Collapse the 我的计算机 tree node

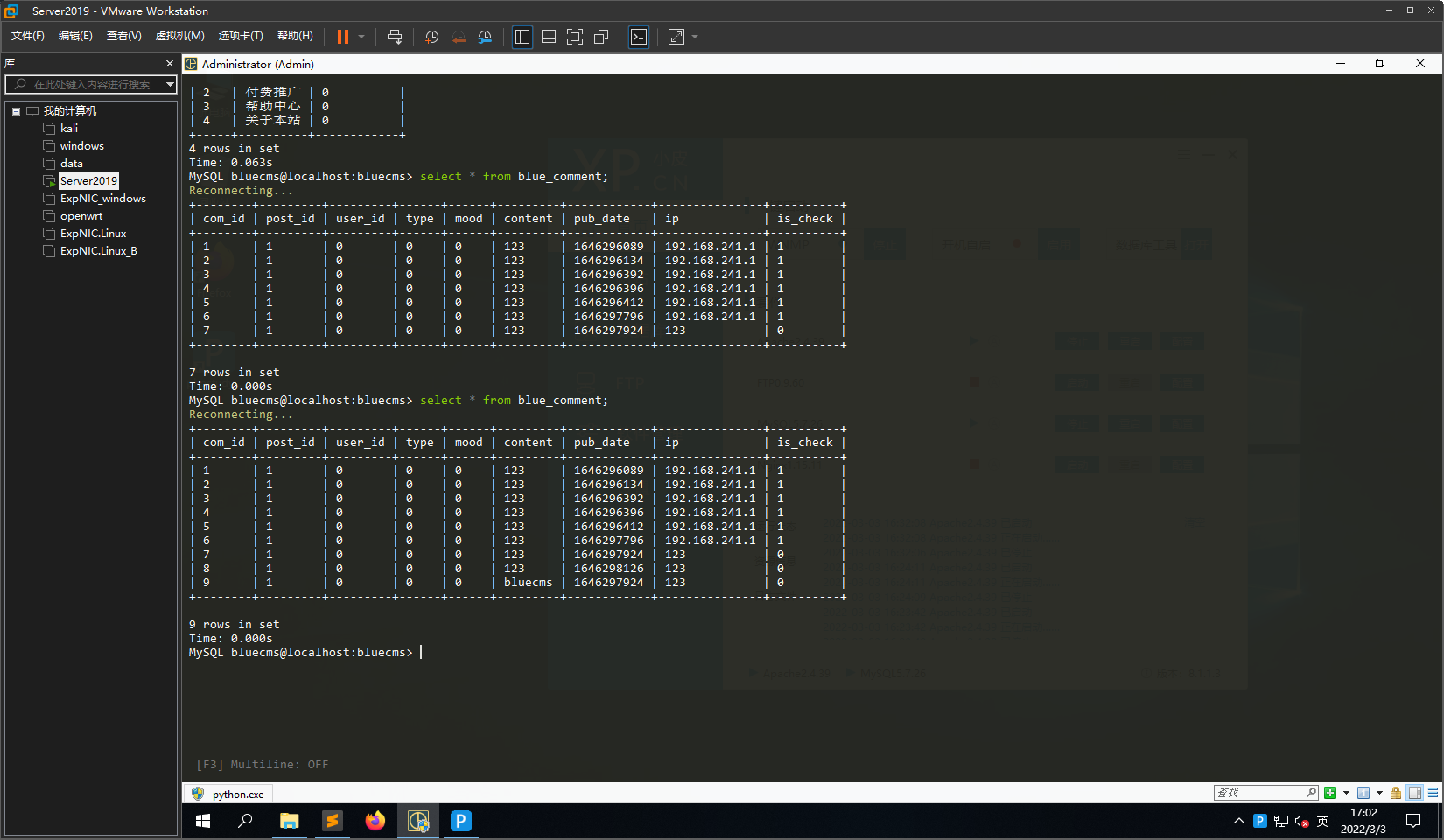(16, 111)
